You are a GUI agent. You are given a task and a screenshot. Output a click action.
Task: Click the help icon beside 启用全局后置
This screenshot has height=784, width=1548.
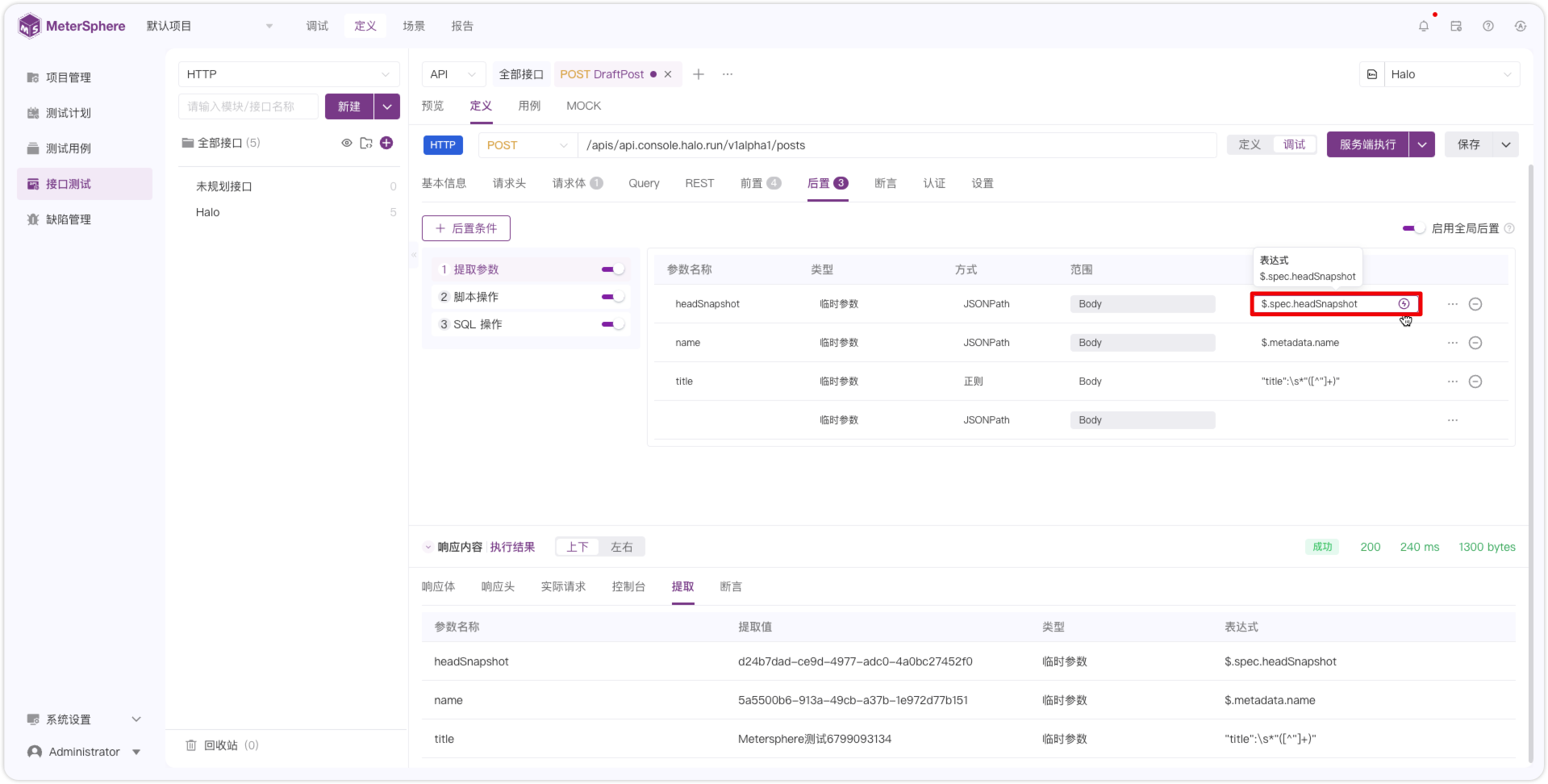pos(1509,228)
